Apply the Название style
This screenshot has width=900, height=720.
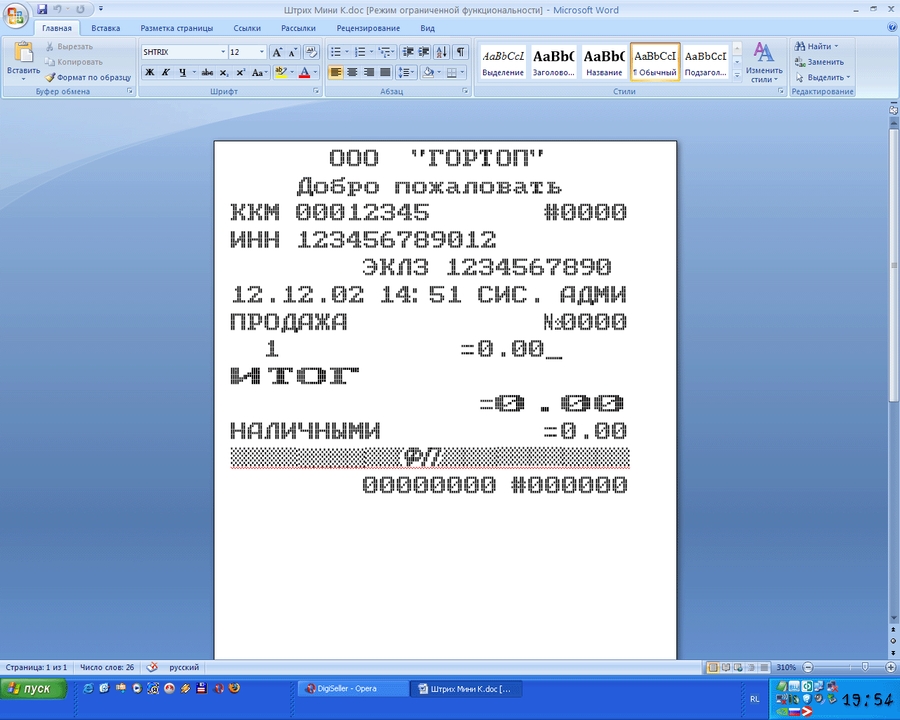coord(604,62)
